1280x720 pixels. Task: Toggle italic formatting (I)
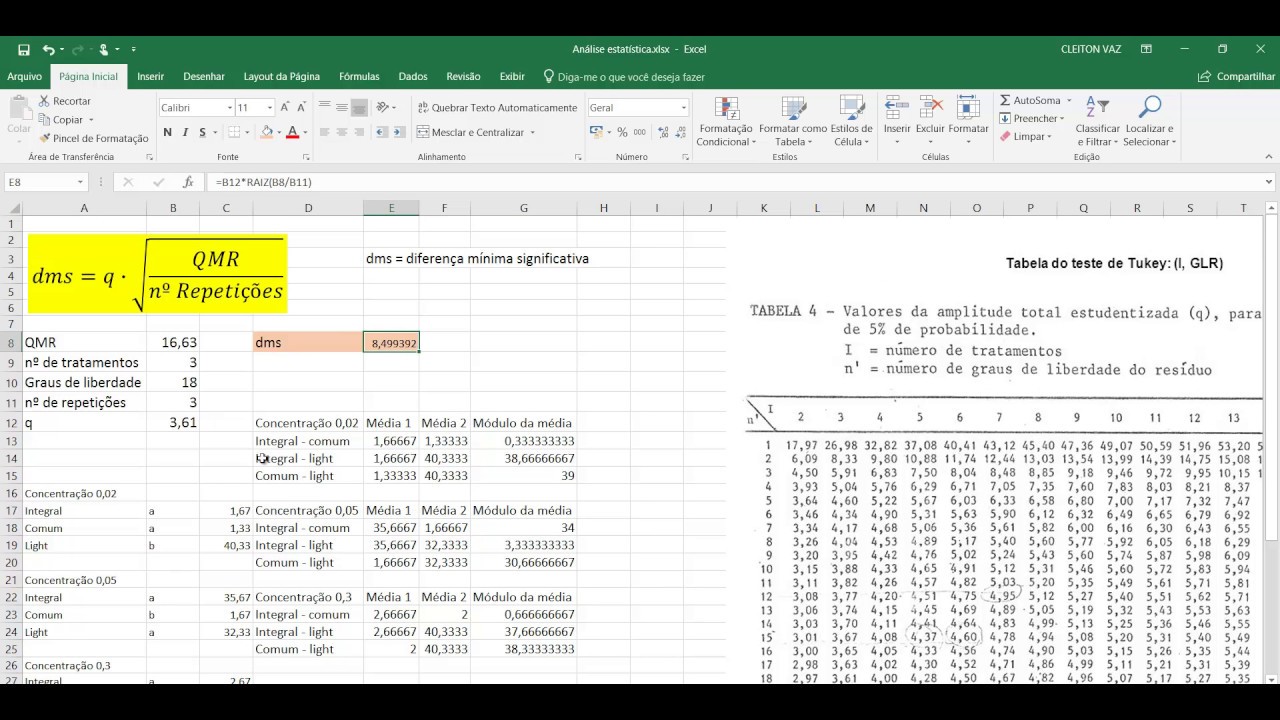[185, 132]
